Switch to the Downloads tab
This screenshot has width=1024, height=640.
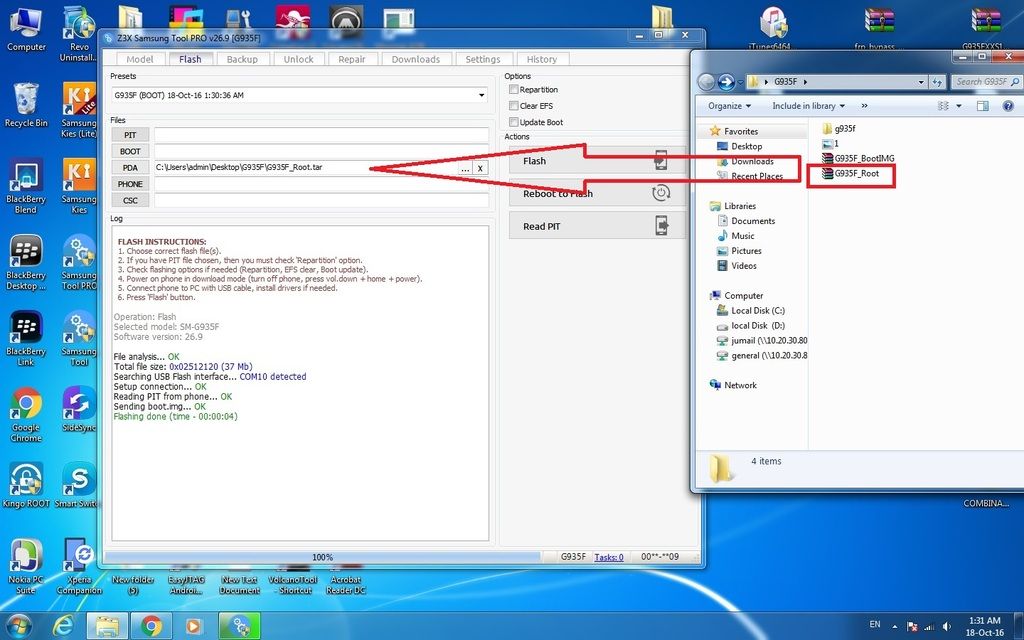click(416, 59)
